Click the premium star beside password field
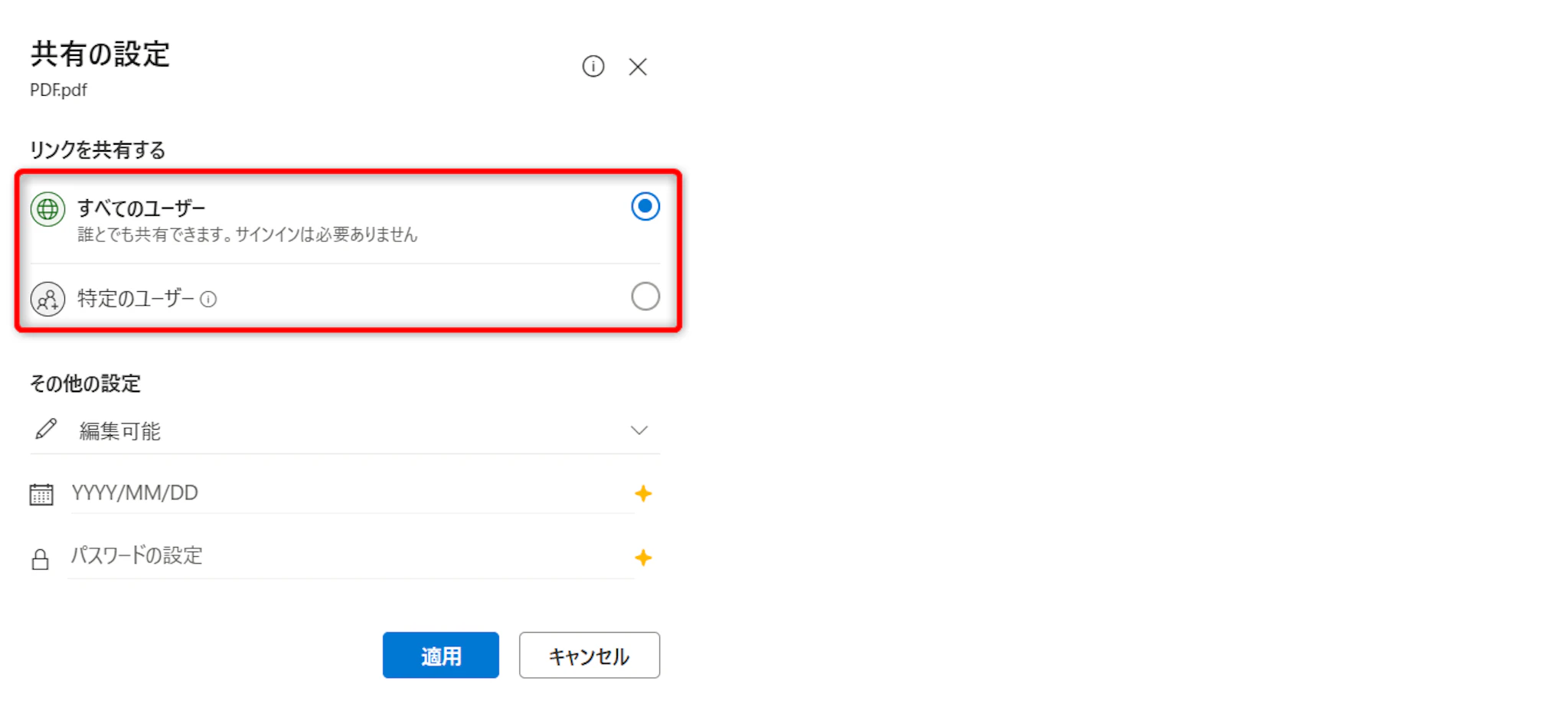The image size is (1568, 717). click(x=643, y=558)
